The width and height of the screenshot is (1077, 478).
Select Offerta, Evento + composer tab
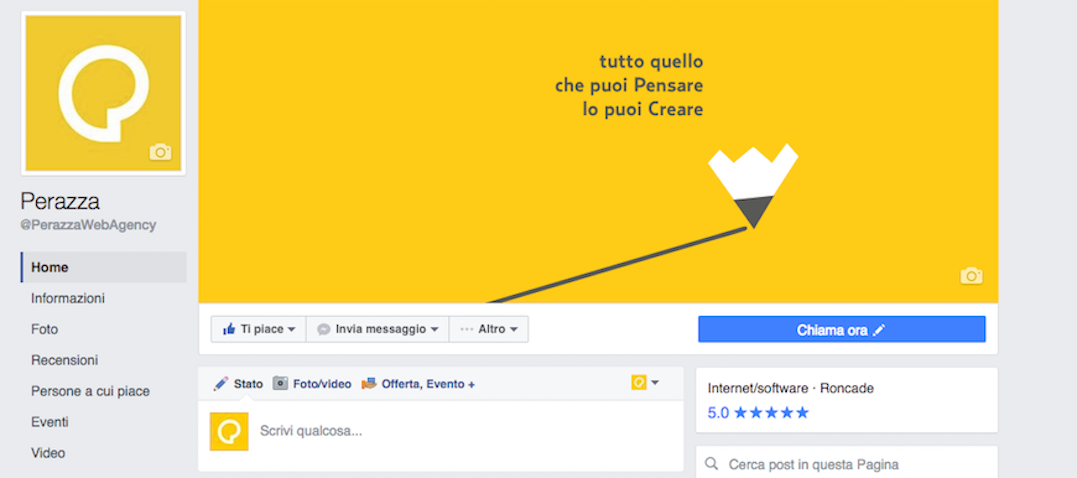coord(418,384)
